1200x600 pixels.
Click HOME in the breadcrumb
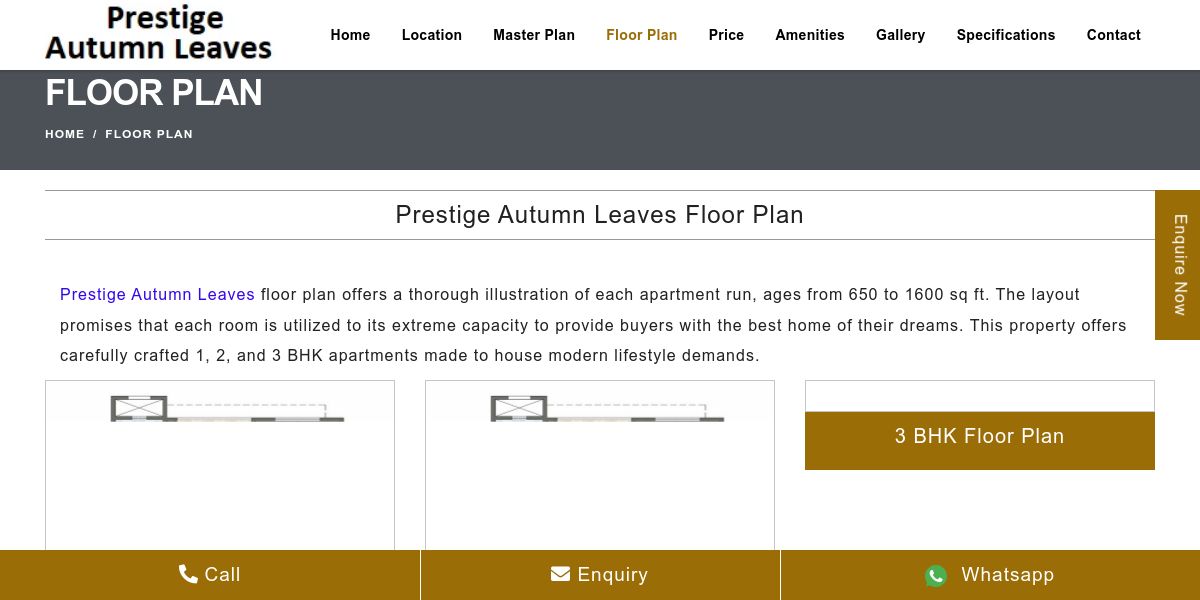(x=65, y=134)
